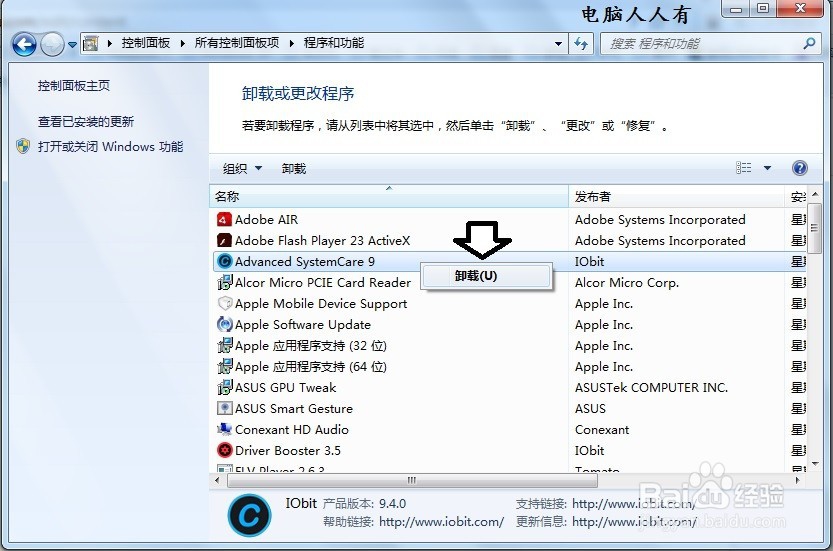Click the shield icon beside Windows 功能
The image size is (833, 551).
click(x=23, y=146)
